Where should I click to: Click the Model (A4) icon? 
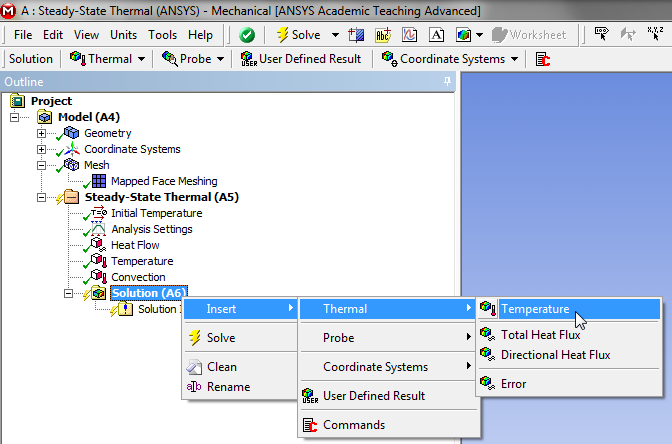tap(45, 117)
